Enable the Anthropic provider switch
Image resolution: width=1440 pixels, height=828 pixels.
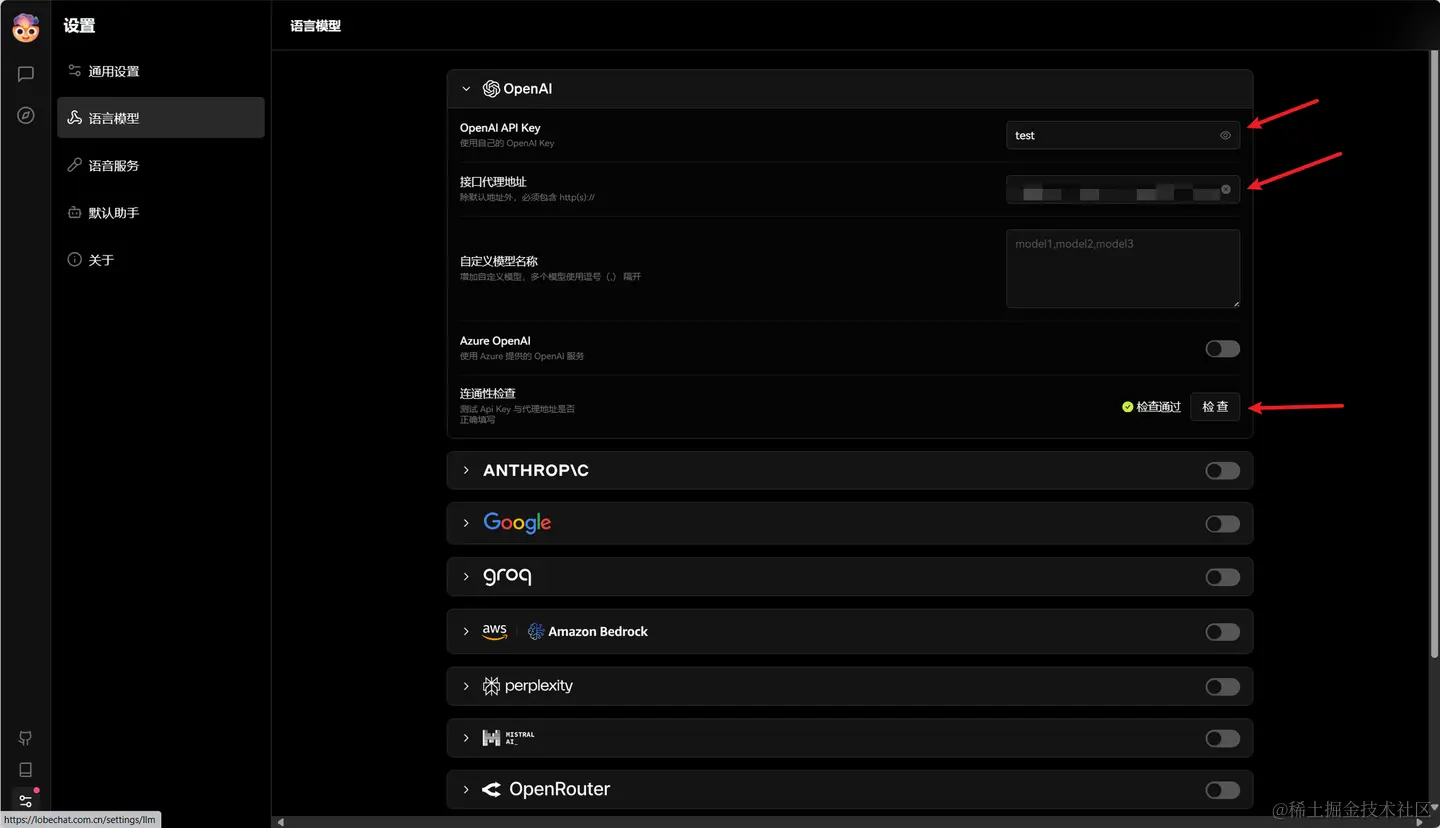[x=1222, y=470]
